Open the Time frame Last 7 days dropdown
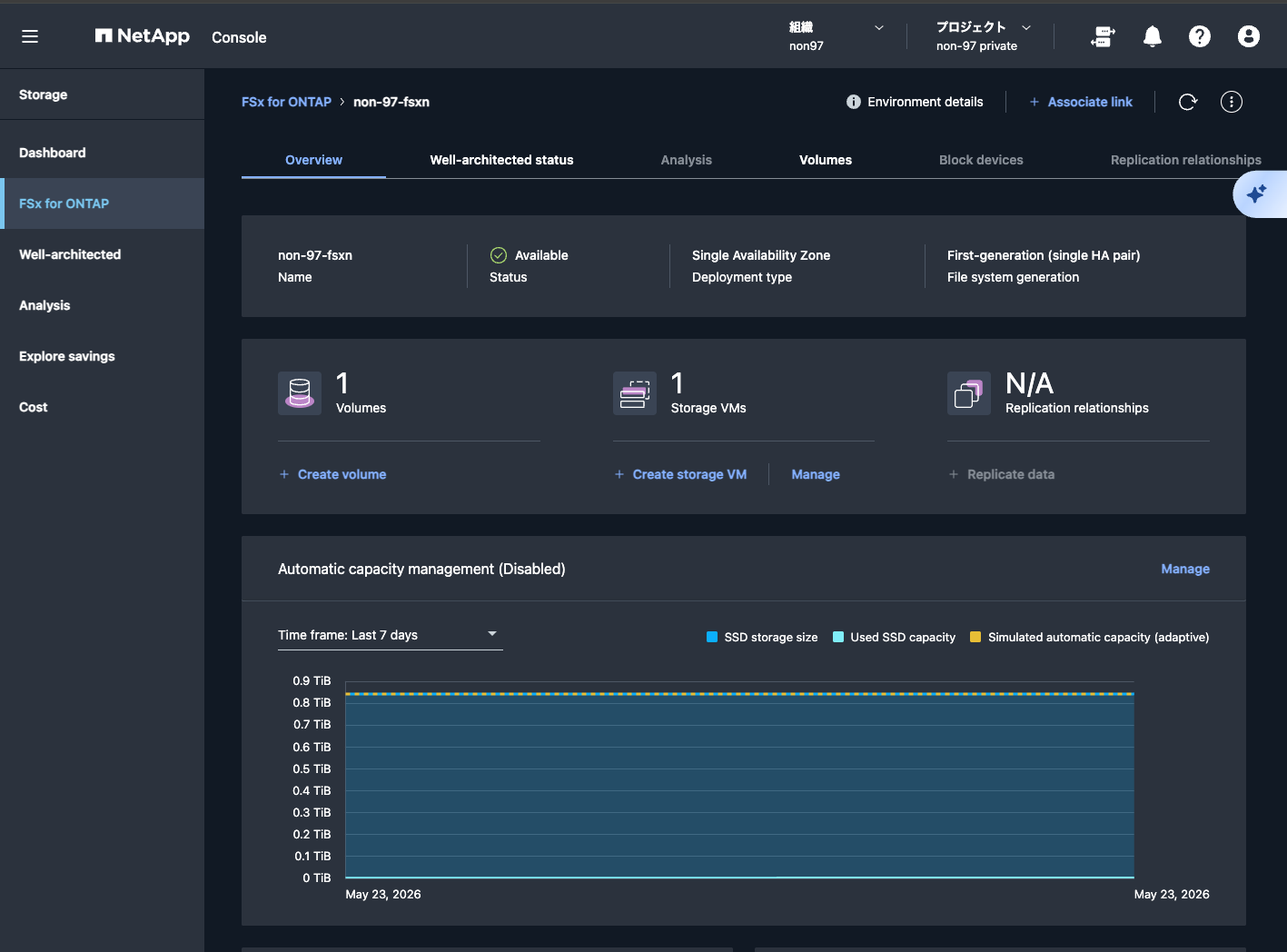The height and width of the screenshot is (952, 1287). pos(391,635)
